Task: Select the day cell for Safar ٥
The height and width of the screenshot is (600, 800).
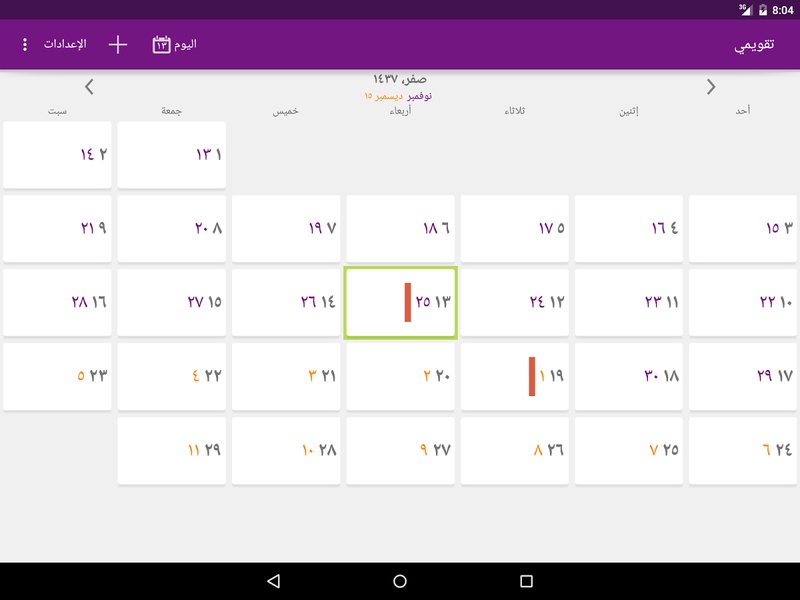Action: click(514, 229)
